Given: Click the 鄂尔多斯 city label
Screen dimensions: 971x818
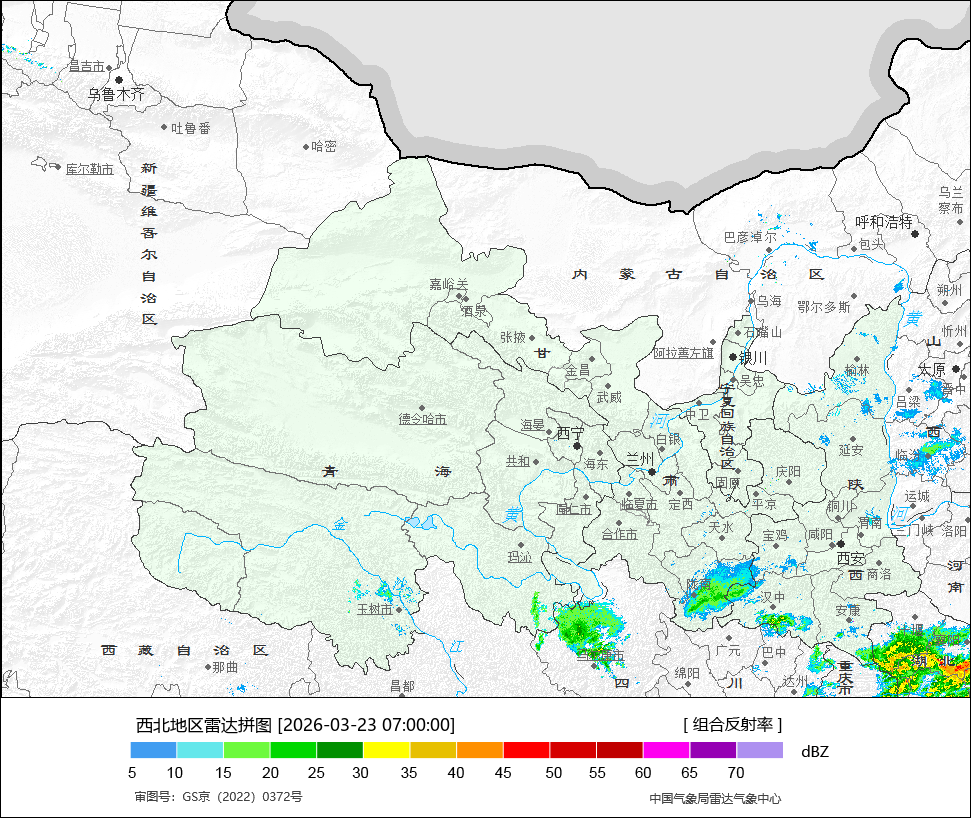Looking at the screenshot, I should point(824,307).
